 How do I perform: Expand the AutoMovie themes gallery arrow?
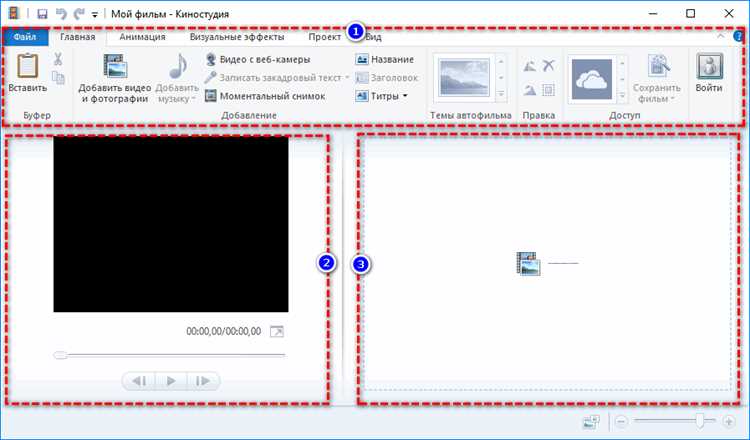click(x=501, y=94)
